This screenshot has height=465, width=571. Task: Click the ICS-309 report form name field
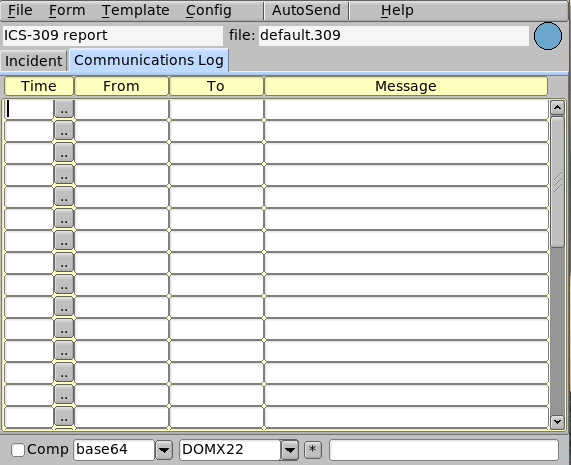tap(113, 36)
